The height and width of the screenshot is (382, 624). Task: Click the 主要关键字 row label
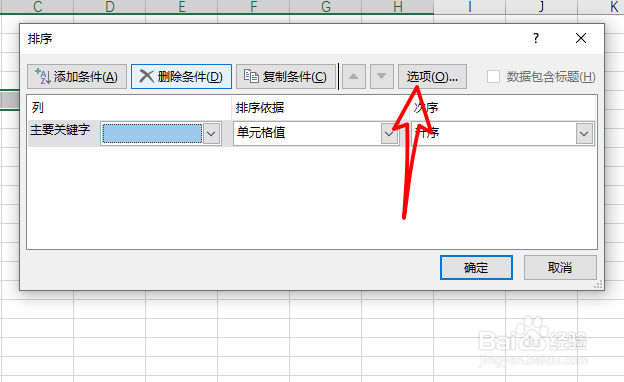coord(60,130)
